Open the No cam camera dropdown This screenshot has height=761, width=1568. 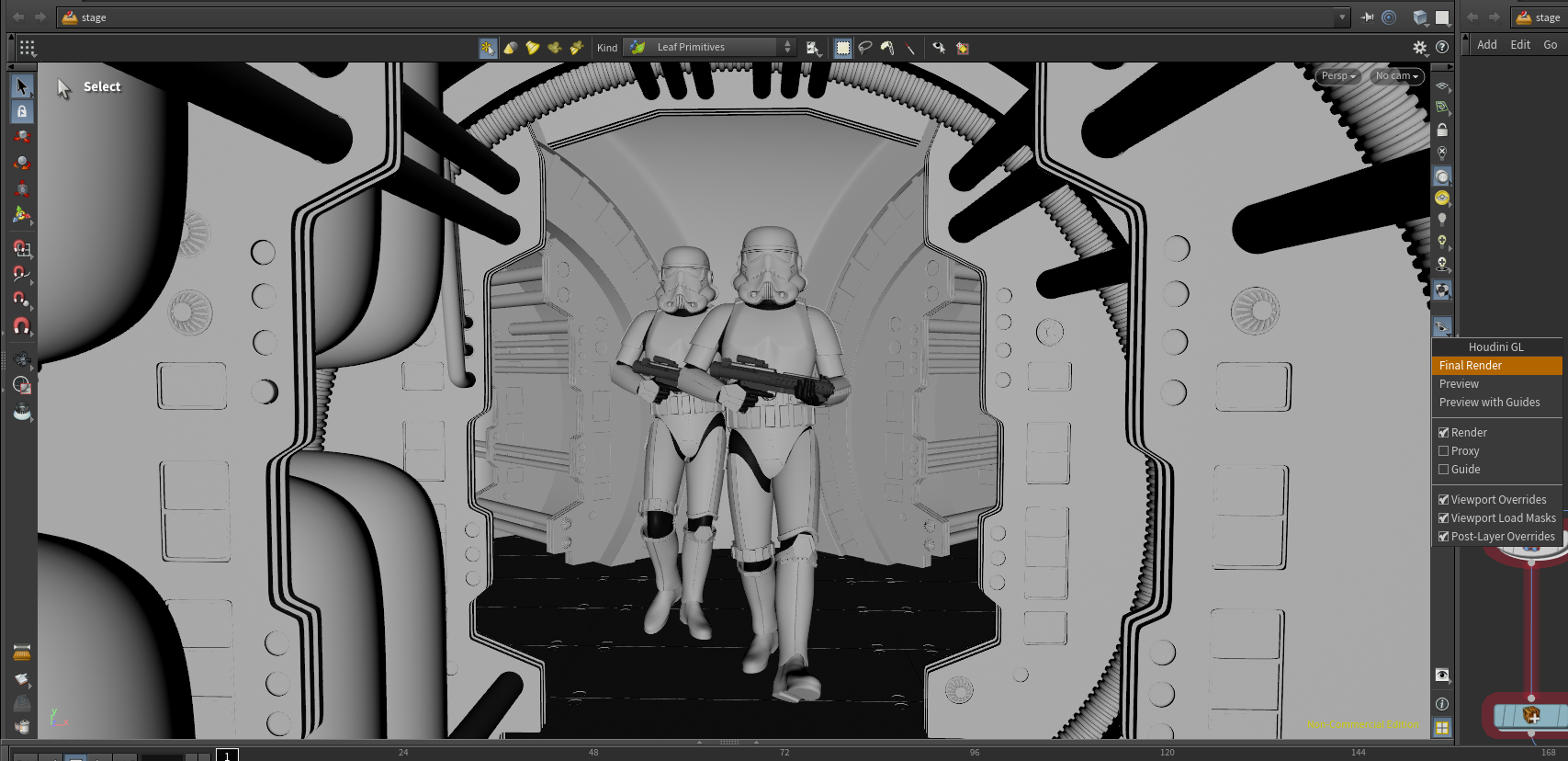tap(1396, 76)
